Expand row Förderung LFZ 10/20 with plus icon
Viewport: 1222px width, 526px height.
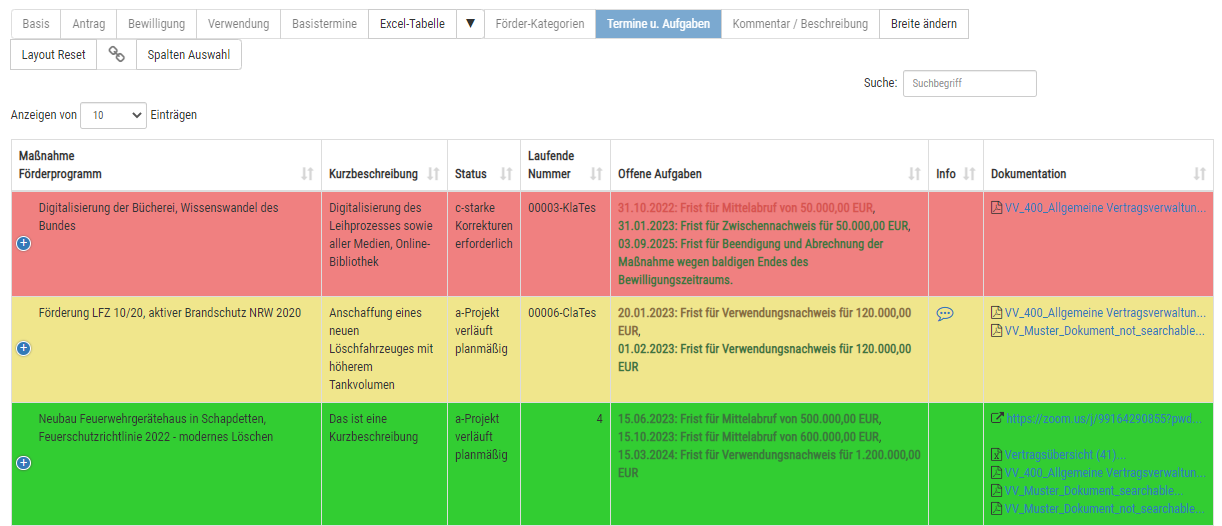24,348
